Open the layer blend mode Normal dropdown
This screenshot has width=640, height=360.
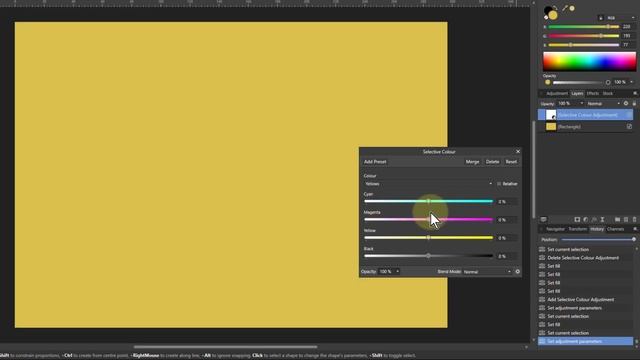click(x=604, y=104)
